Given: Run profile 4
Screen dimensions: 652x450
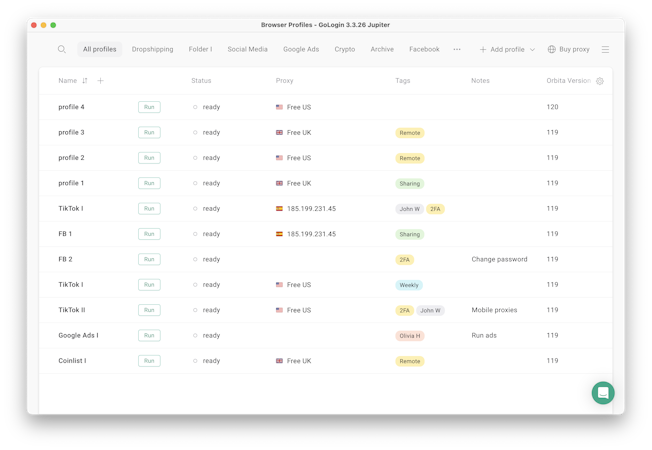Looking at the screenshot, I should coord(149,107).
